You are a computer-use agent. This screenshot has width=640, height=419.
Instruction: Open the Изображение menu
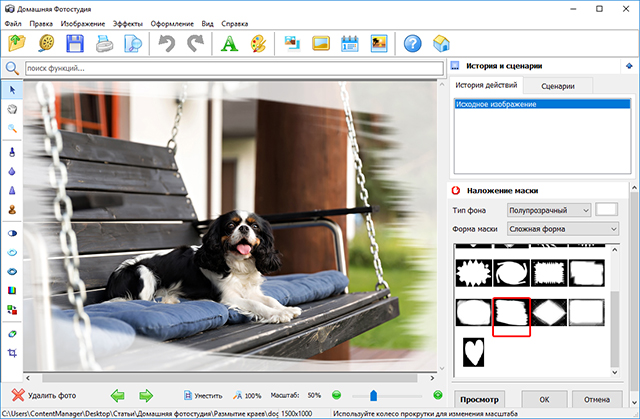[83, 24]
